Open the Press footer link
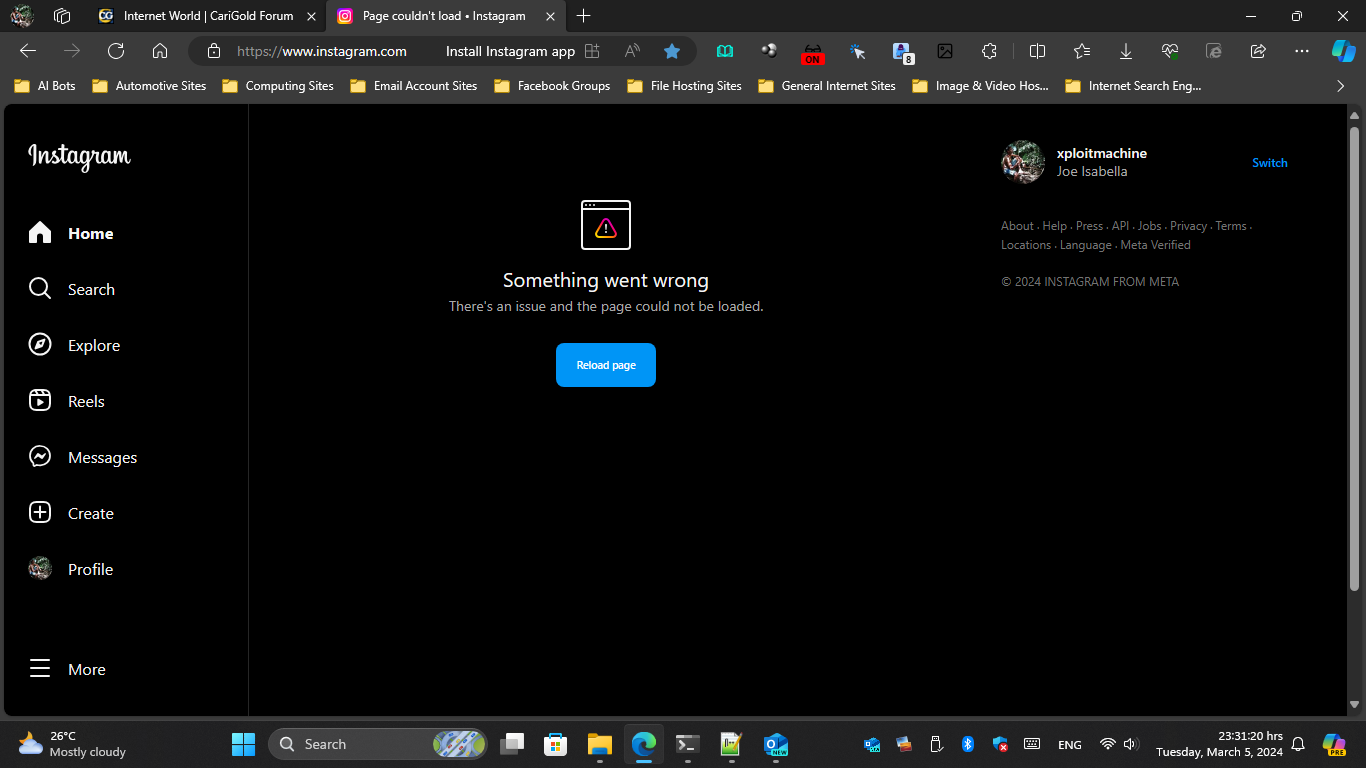 [x=1089, y=226]
